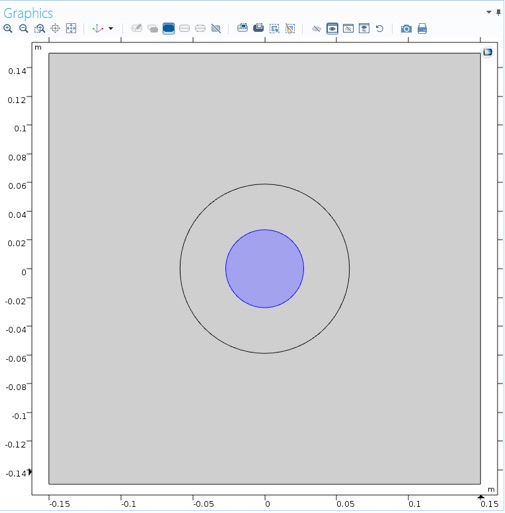Click the Select Box tool icon

274,29
